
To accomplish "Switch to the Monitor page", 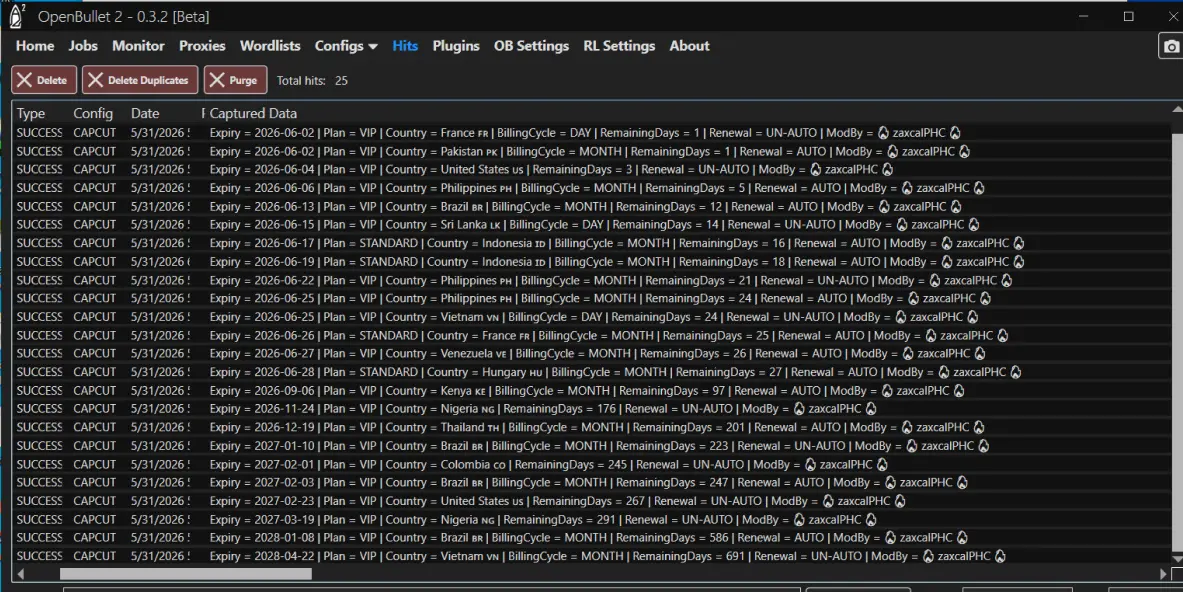I will 138,46.
